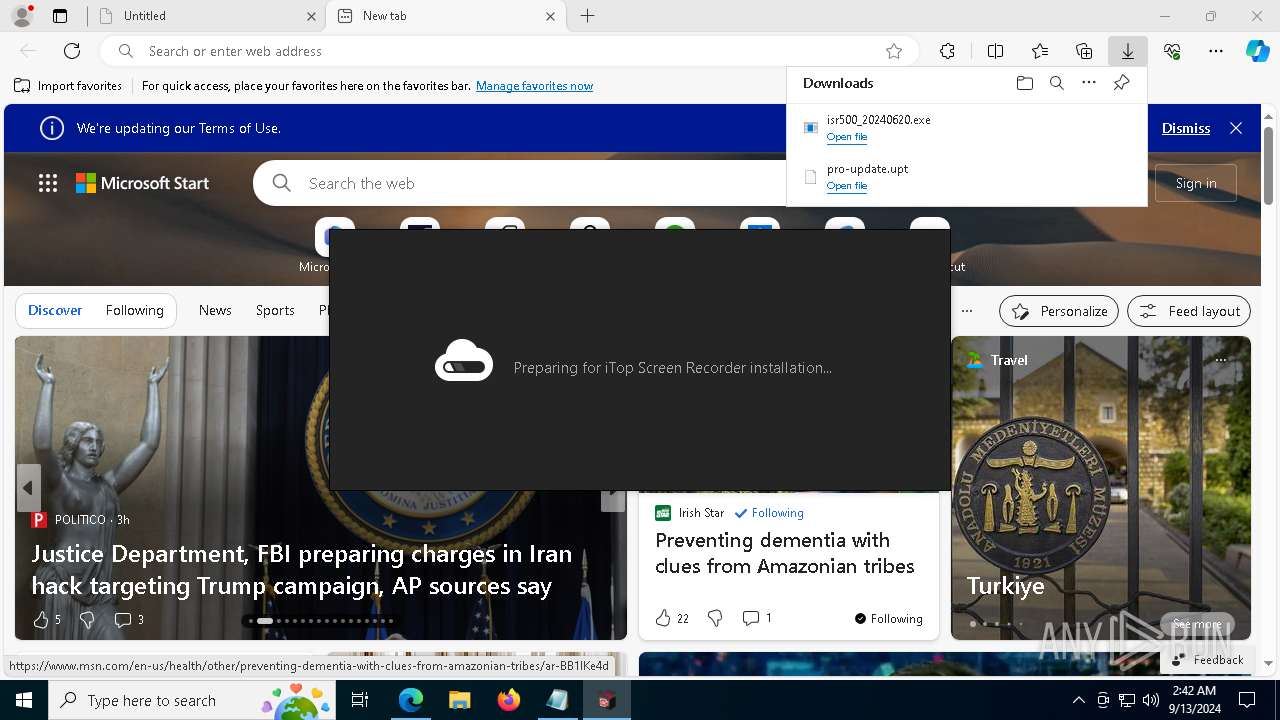Open the Windows Start menu
This screenshot has height=720, width=1280.
(24, 700)
